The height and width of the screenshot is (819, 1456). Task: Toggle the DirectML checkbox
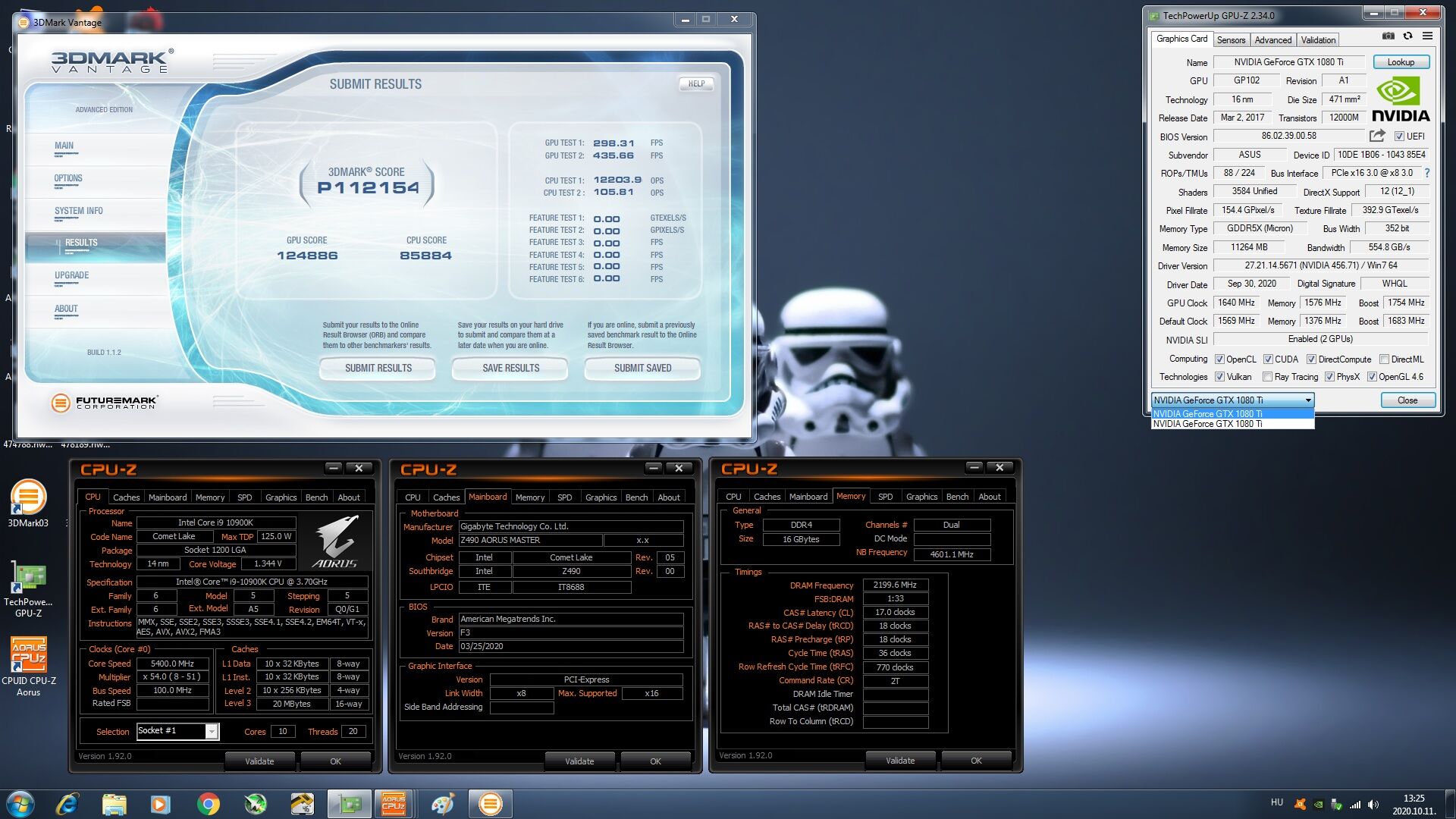coord(1384,359)
